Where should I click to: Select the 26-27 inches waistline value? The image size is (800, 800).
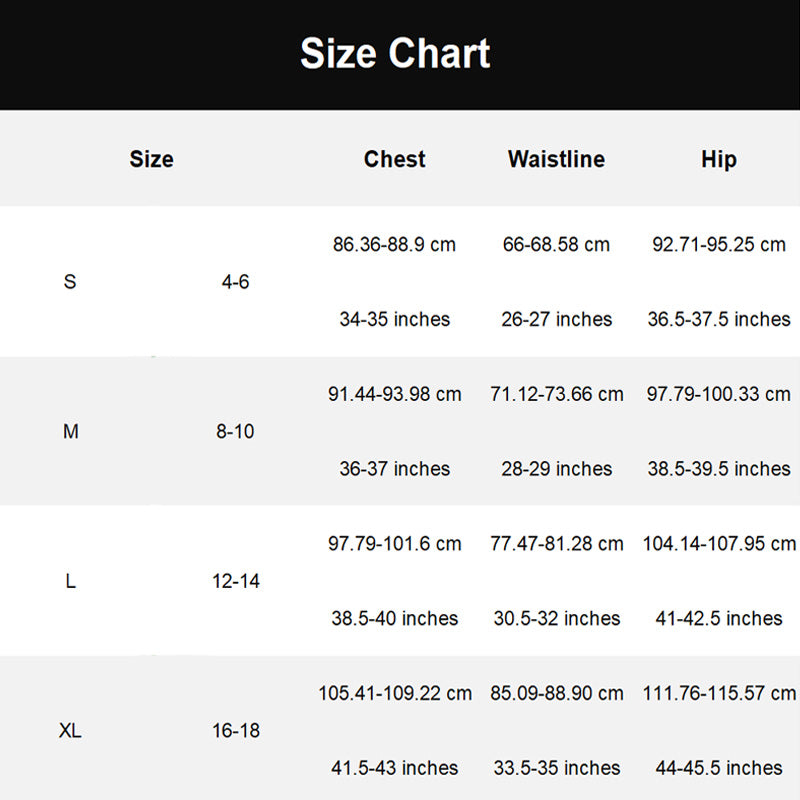[x=556, y=319]
